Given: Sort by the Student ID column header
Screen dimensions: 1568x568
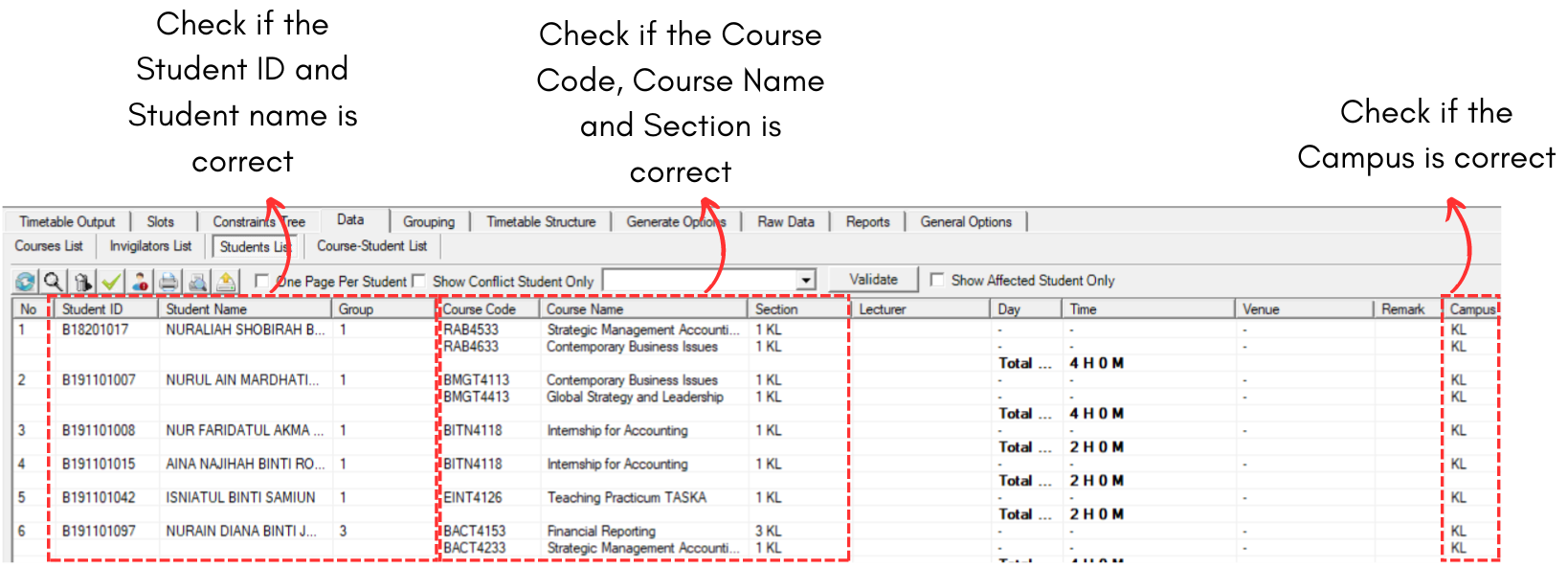Looking at the screenshot, I should [x=92, y=309].
